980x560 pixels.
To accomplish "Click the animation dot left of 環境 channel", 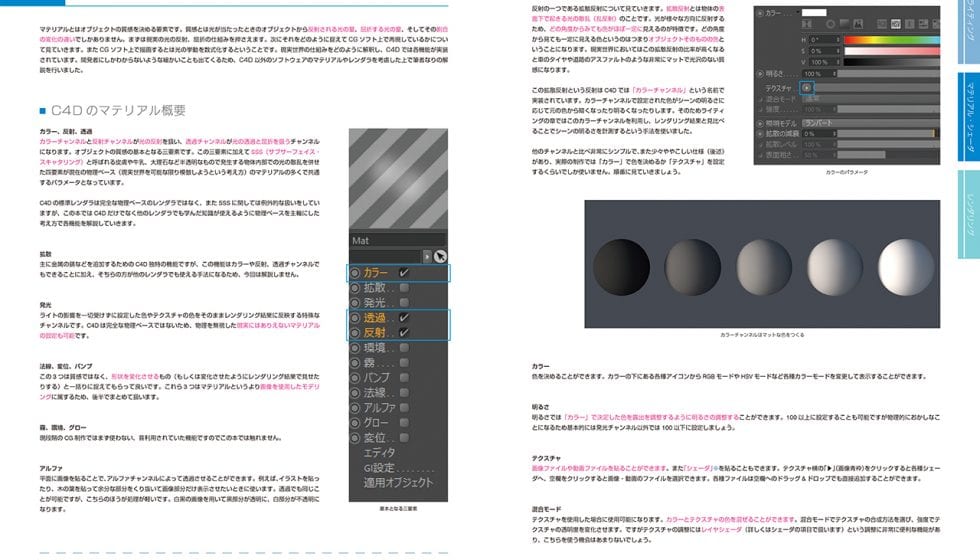I will click(x=355, y=348).
